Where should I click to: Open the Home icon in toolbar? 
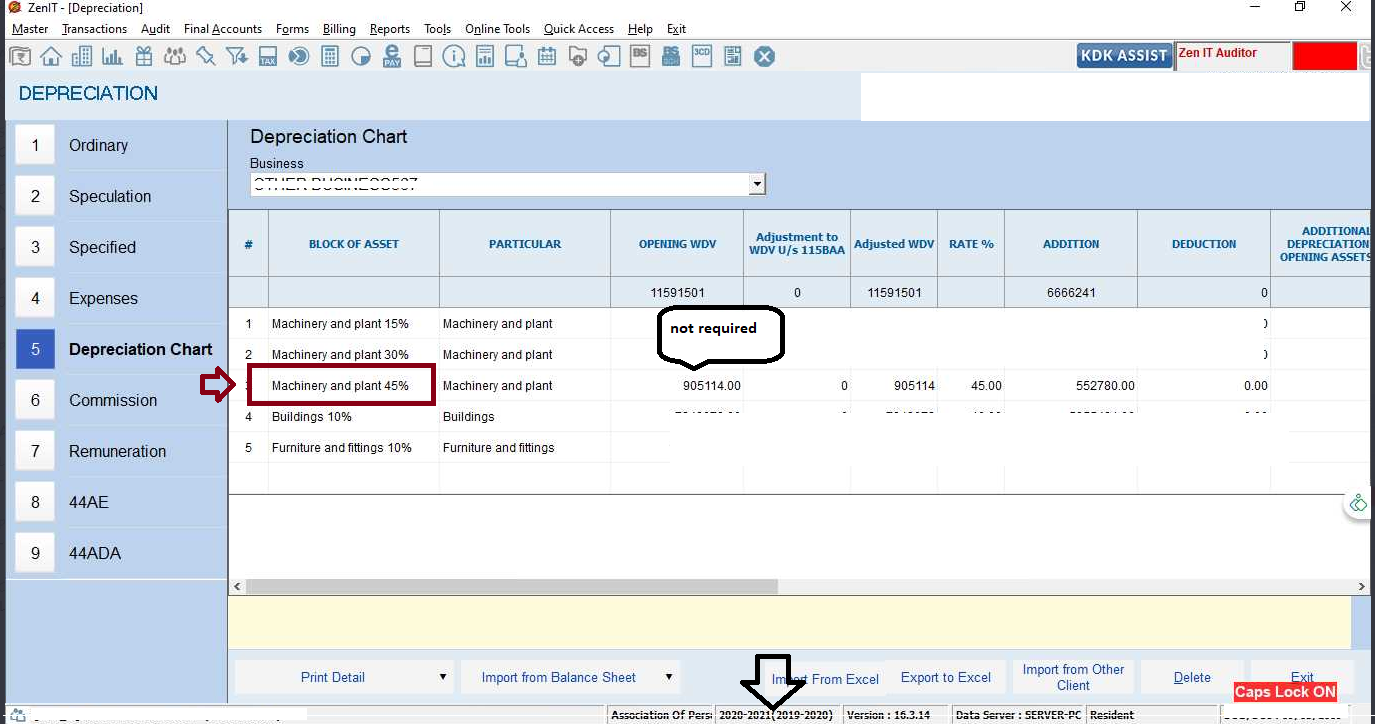pyautogui.click(x=50, y=56)
